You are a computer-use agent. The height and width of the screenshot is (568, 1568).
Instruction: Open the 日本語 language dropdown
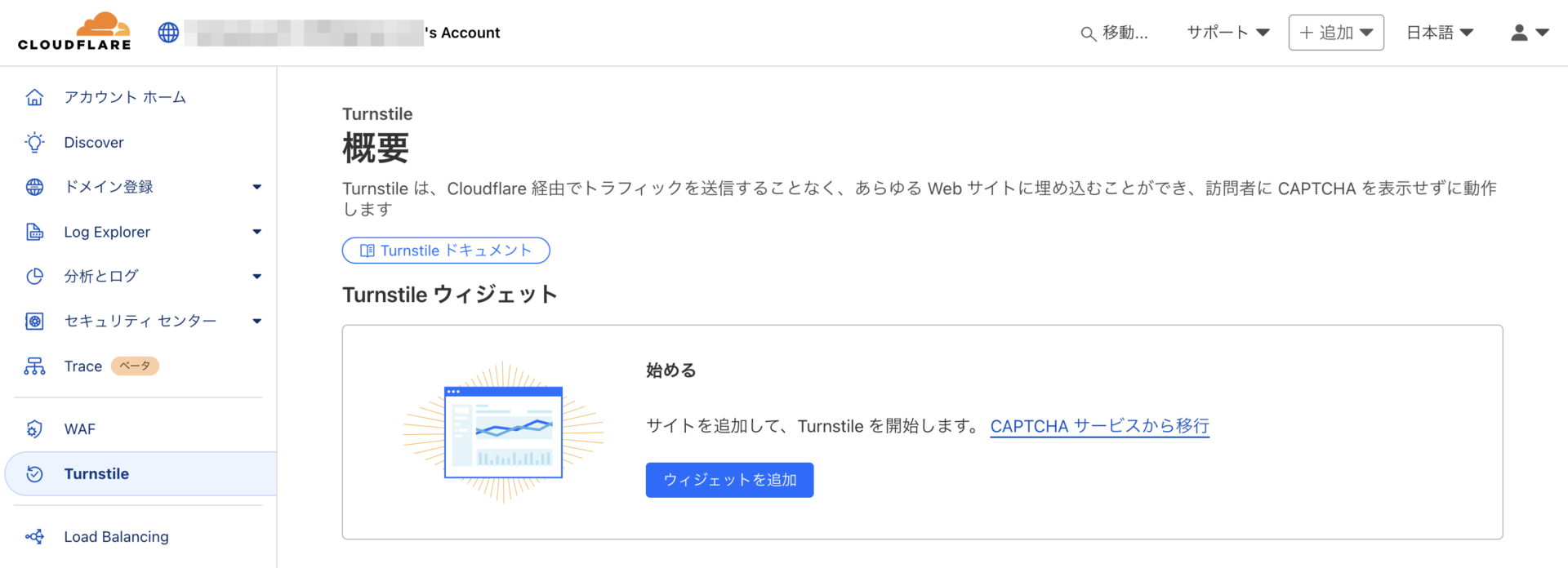coord(1439,33)
